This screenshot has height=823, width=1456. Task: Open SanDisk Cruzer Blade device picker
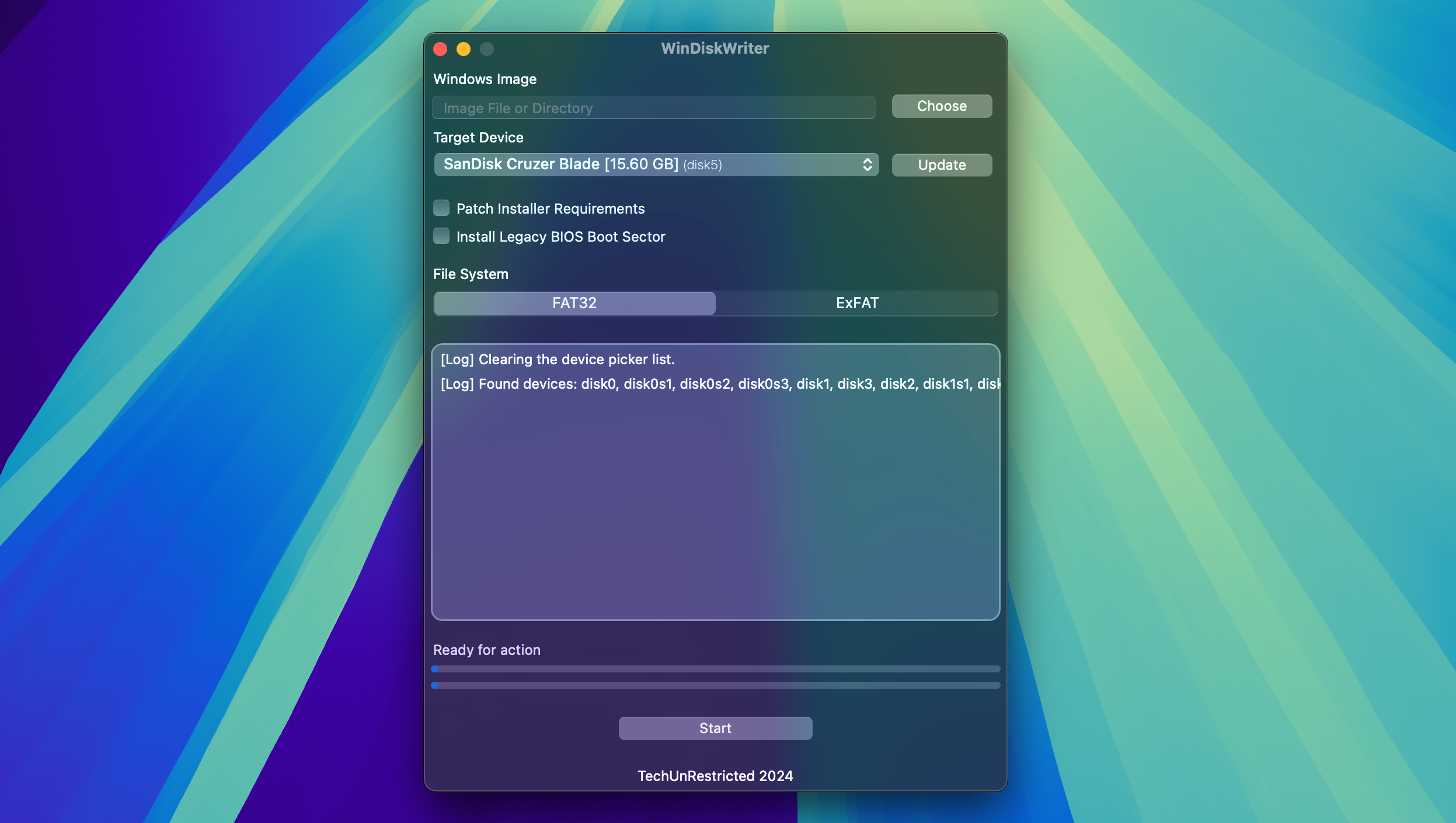[x=656, y=164]
